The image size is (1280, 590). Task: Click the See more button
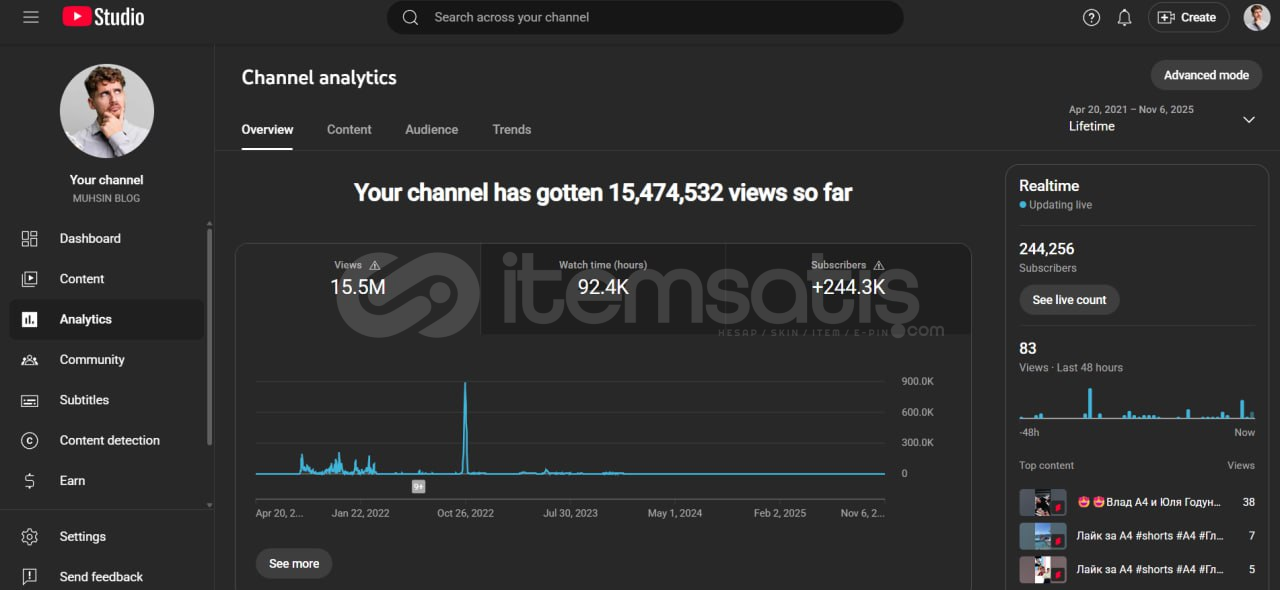coord(293,564)
